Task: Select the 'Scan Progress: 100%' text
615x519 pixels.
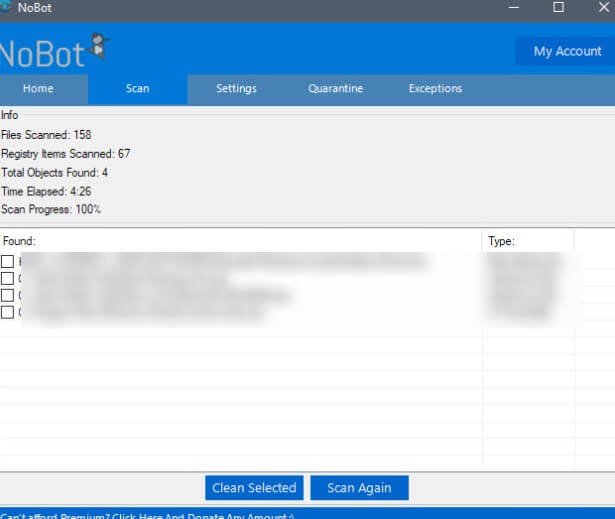Action: click(x=51, y=209)
